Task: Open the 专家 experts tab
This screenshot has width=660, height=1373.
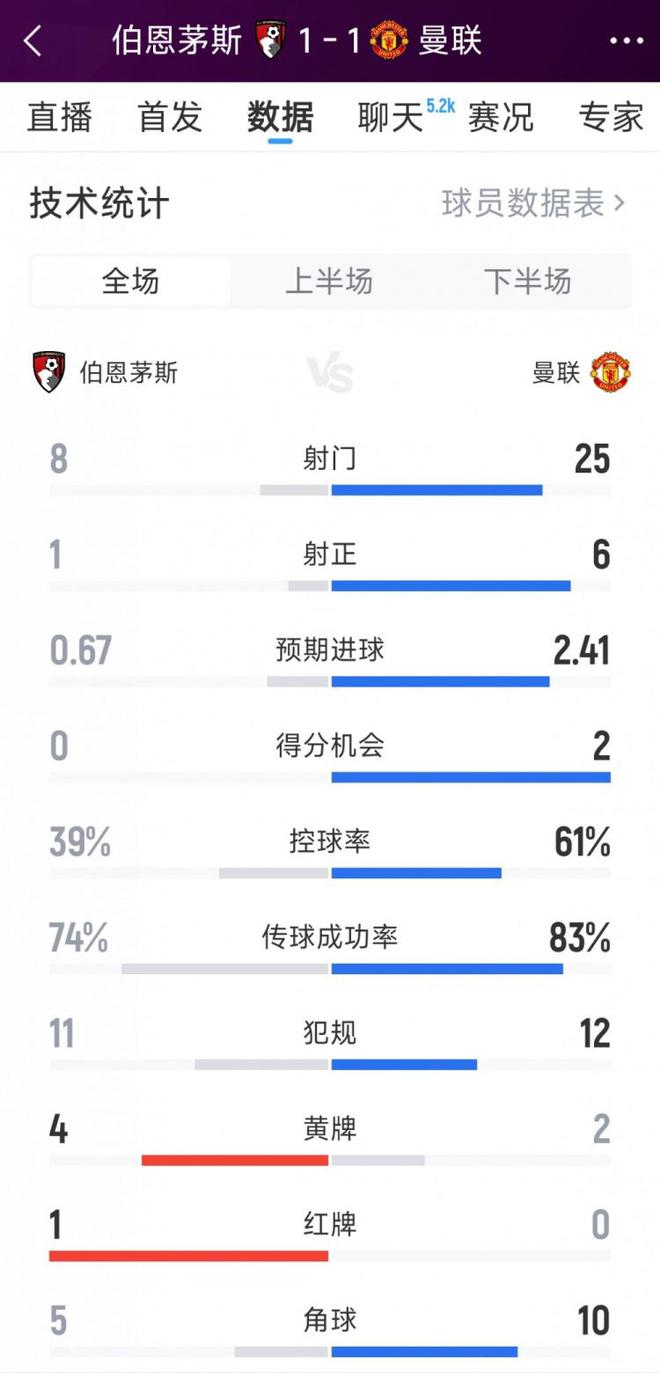Action: [611, 118]
